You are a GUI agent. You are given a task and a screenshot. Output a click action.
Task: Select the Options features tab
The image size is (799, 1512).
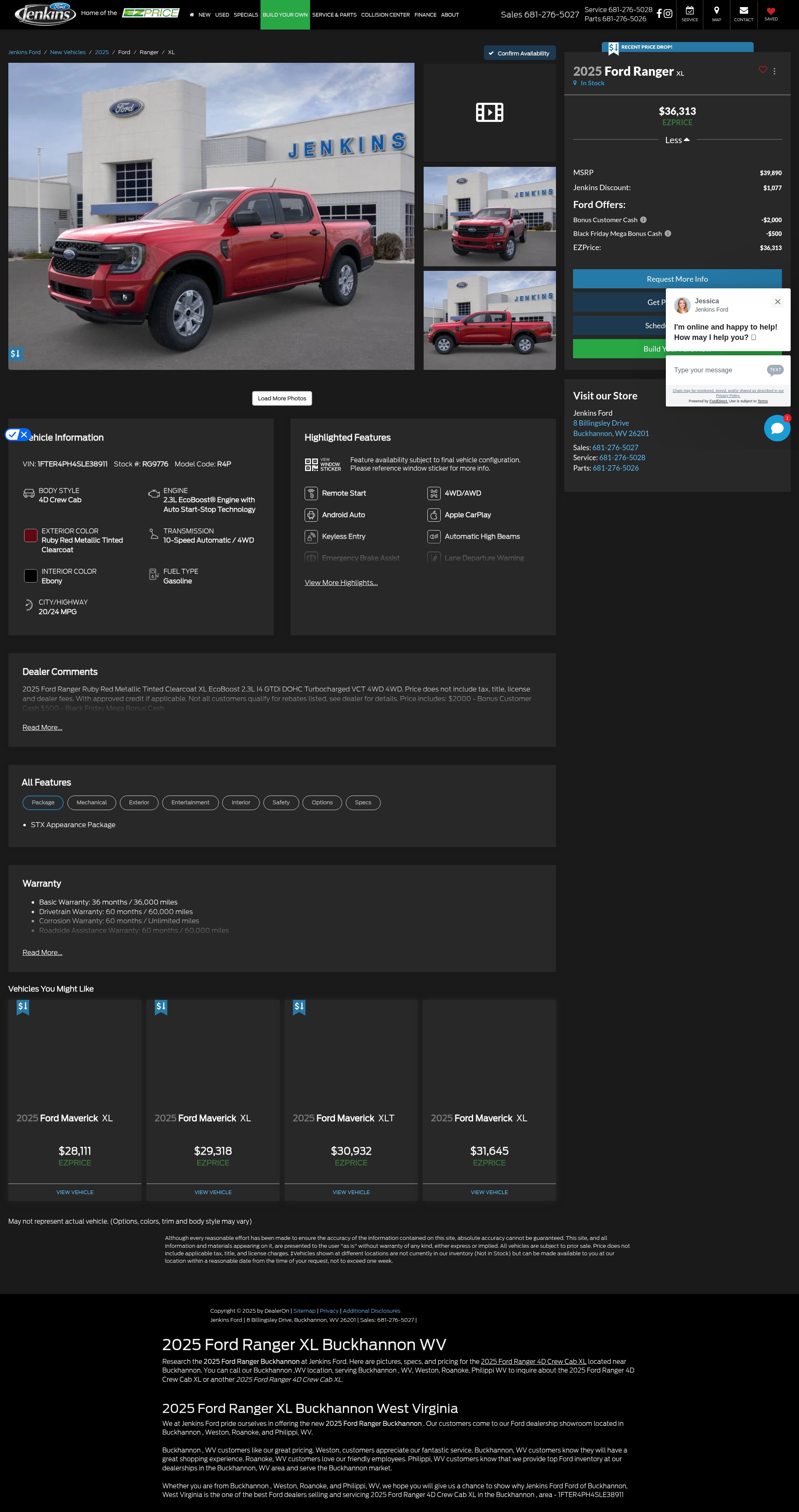pos(322,802)
